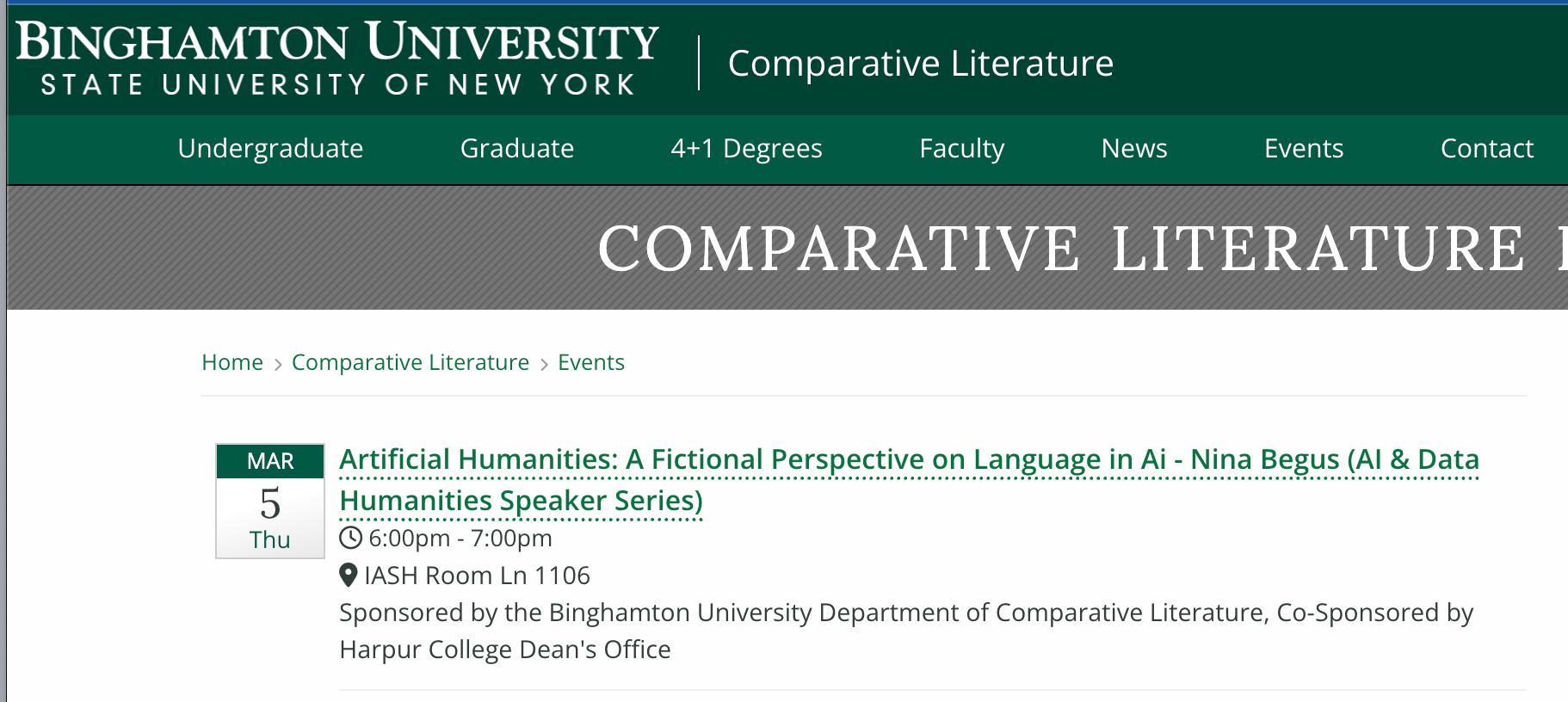Open the Contact navigation item
Image resolution: width=1568 pixels, height=702 pixels.
1486,149
